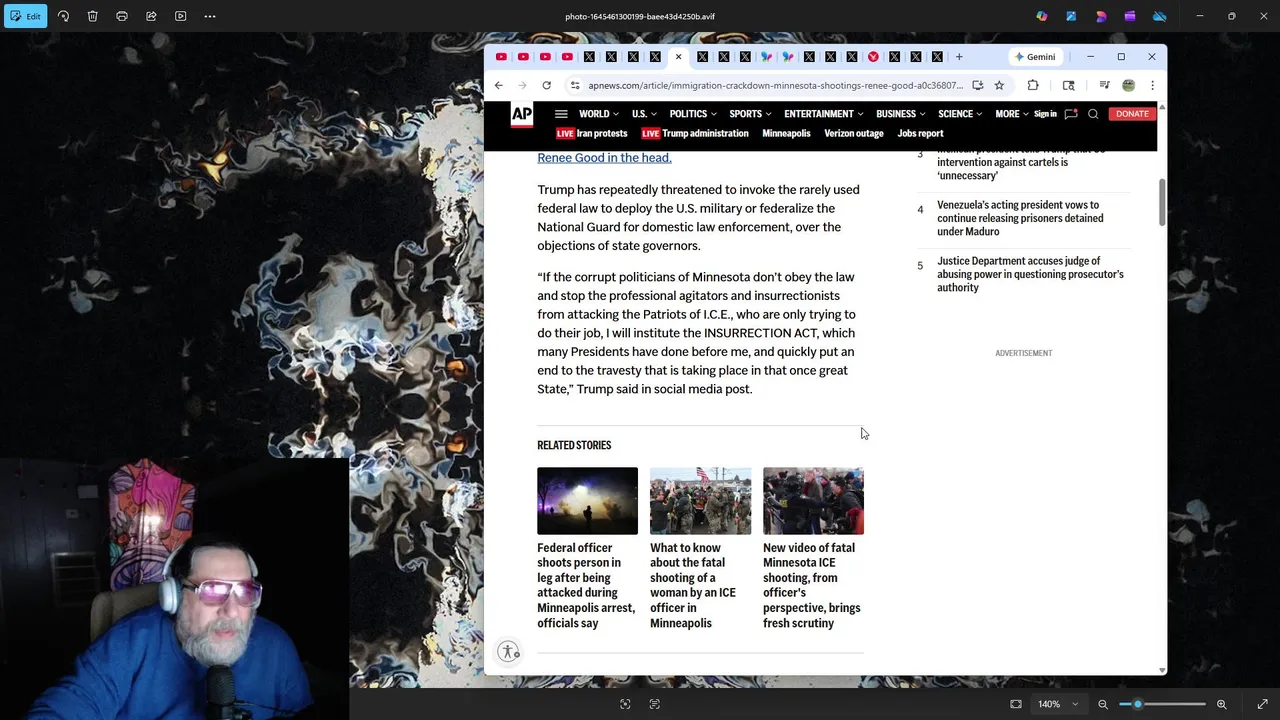Click the Gemini button in Chrome
Screen dimensions: 1280x720
pyautogui.click(x=1034, y=57)
